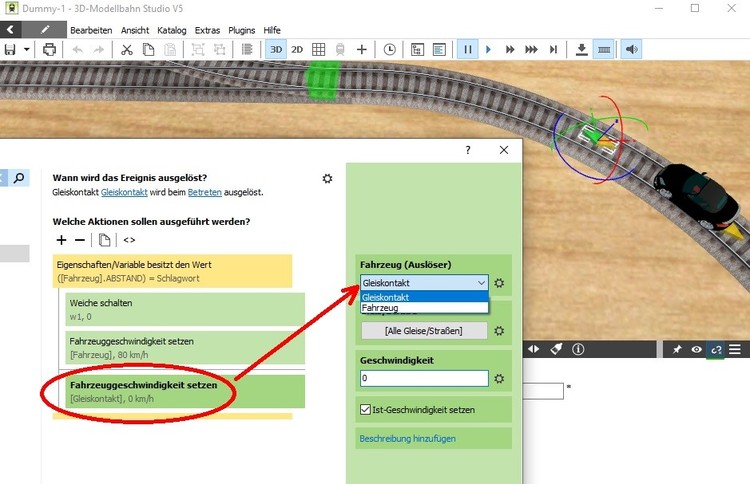Pause the simulation
This screenshot has height=484, width=750.
coord(468,49)
